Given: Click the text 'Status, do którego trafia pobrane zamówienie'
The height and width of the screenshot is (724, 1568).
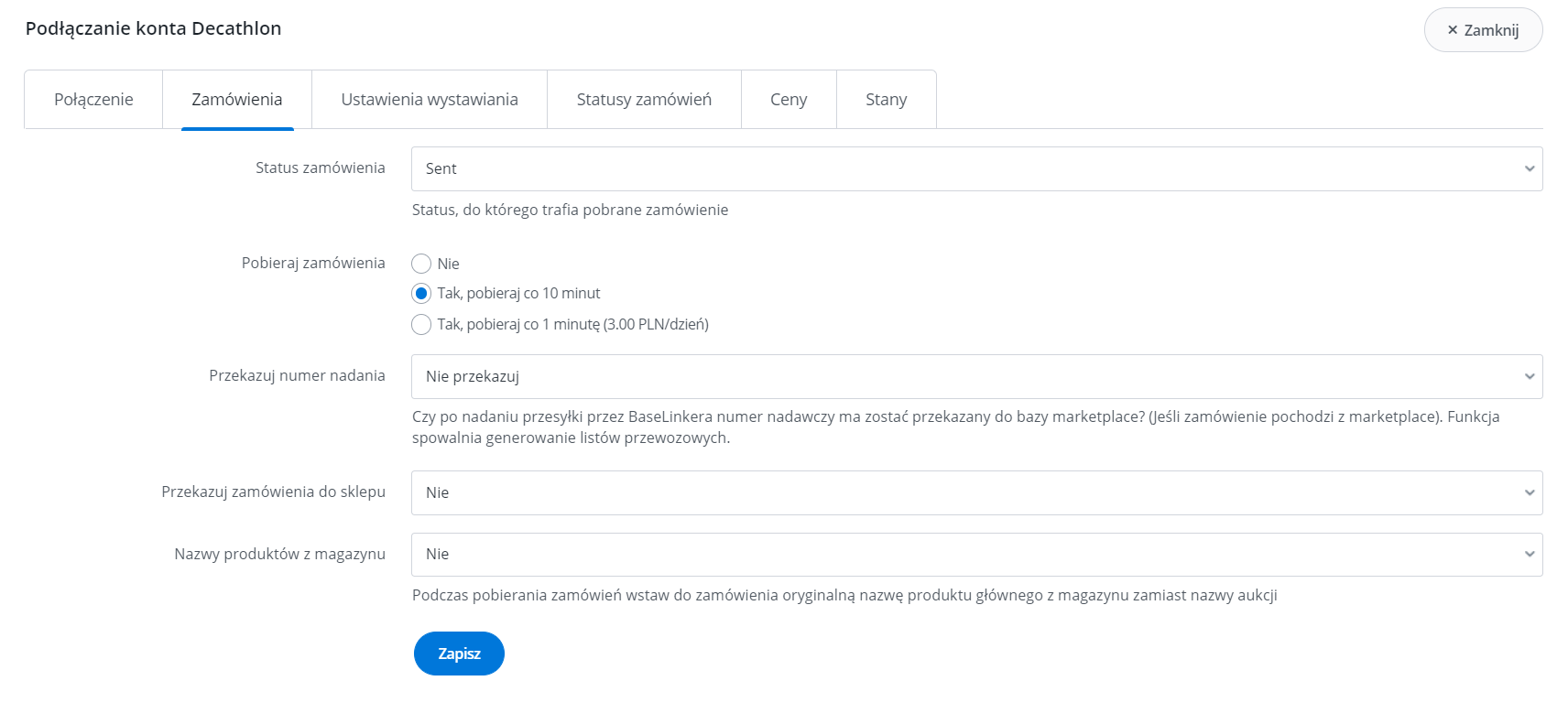Looking at the screenshot, I should (x=570, y=210).
